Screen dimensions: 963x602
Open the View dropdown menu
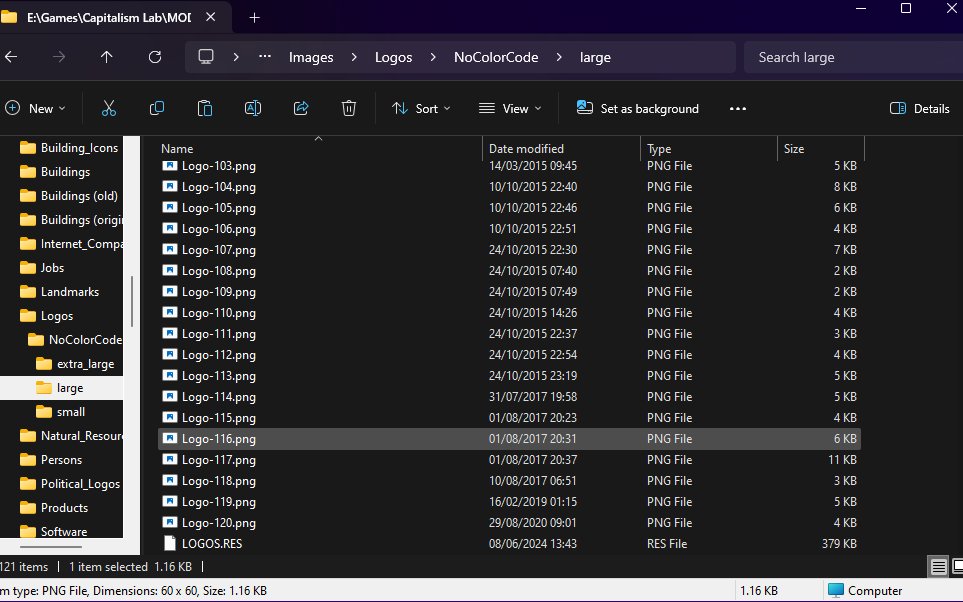(510, 109)
